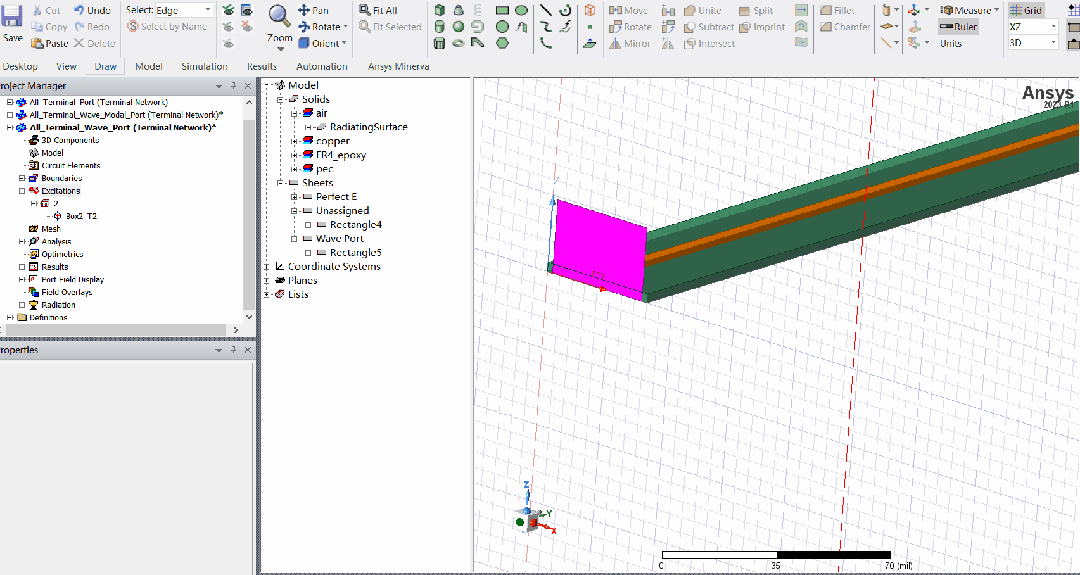Draw a regular polyhedron solid
1080x575 pixels.
(x=440, y=43)
